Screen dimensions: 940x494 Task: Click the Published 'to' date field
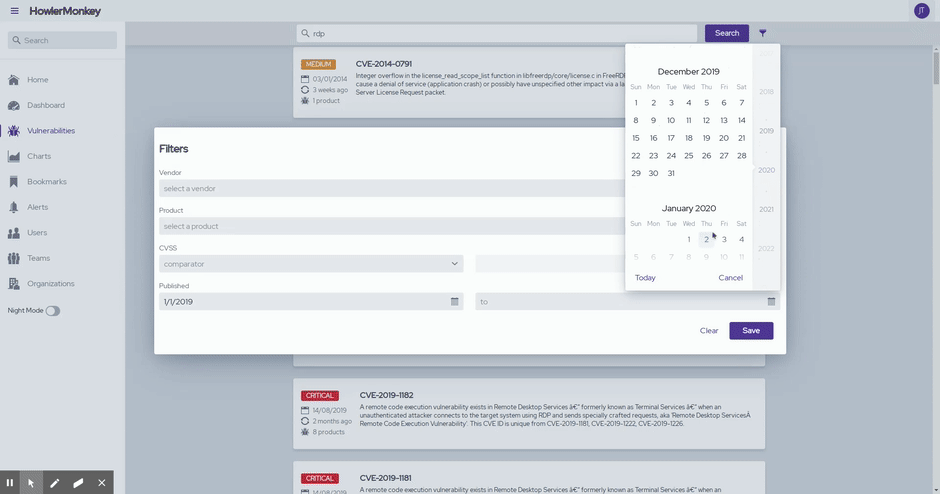pos(628,302)
